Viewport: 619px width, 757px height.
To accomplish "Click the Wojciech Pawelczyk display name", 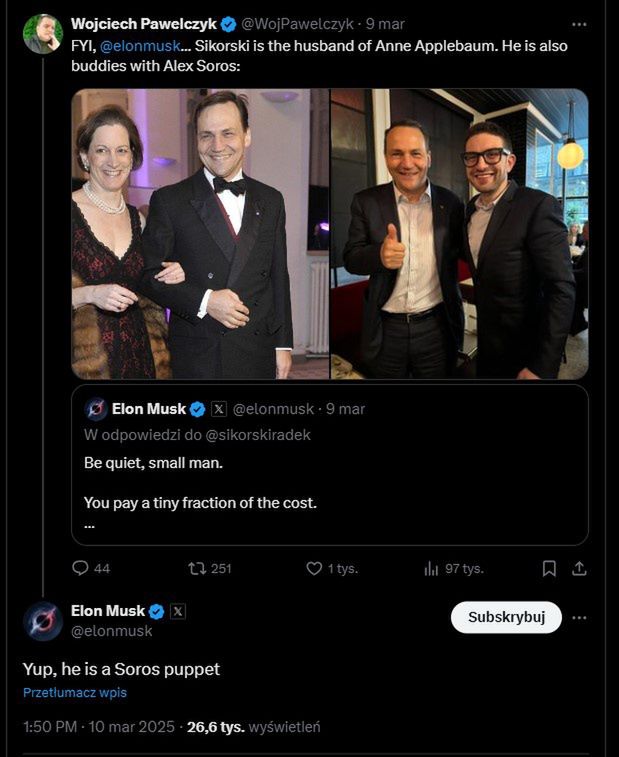I will [x=143, y=23].
